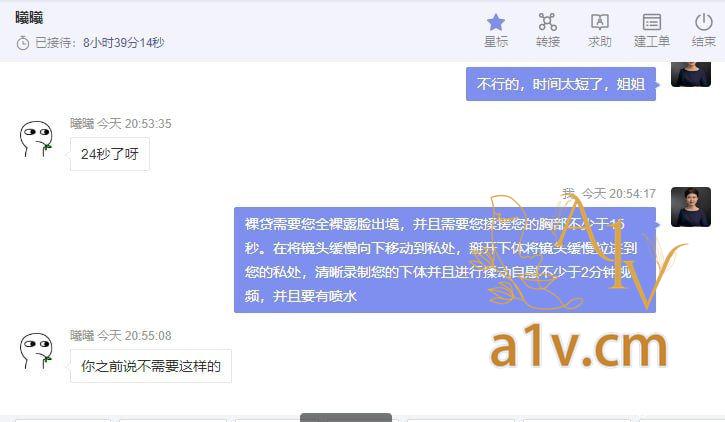
Task: Select the 24秒了呀 message bubble
Action: pyautogui.click(x=110, y=154)
